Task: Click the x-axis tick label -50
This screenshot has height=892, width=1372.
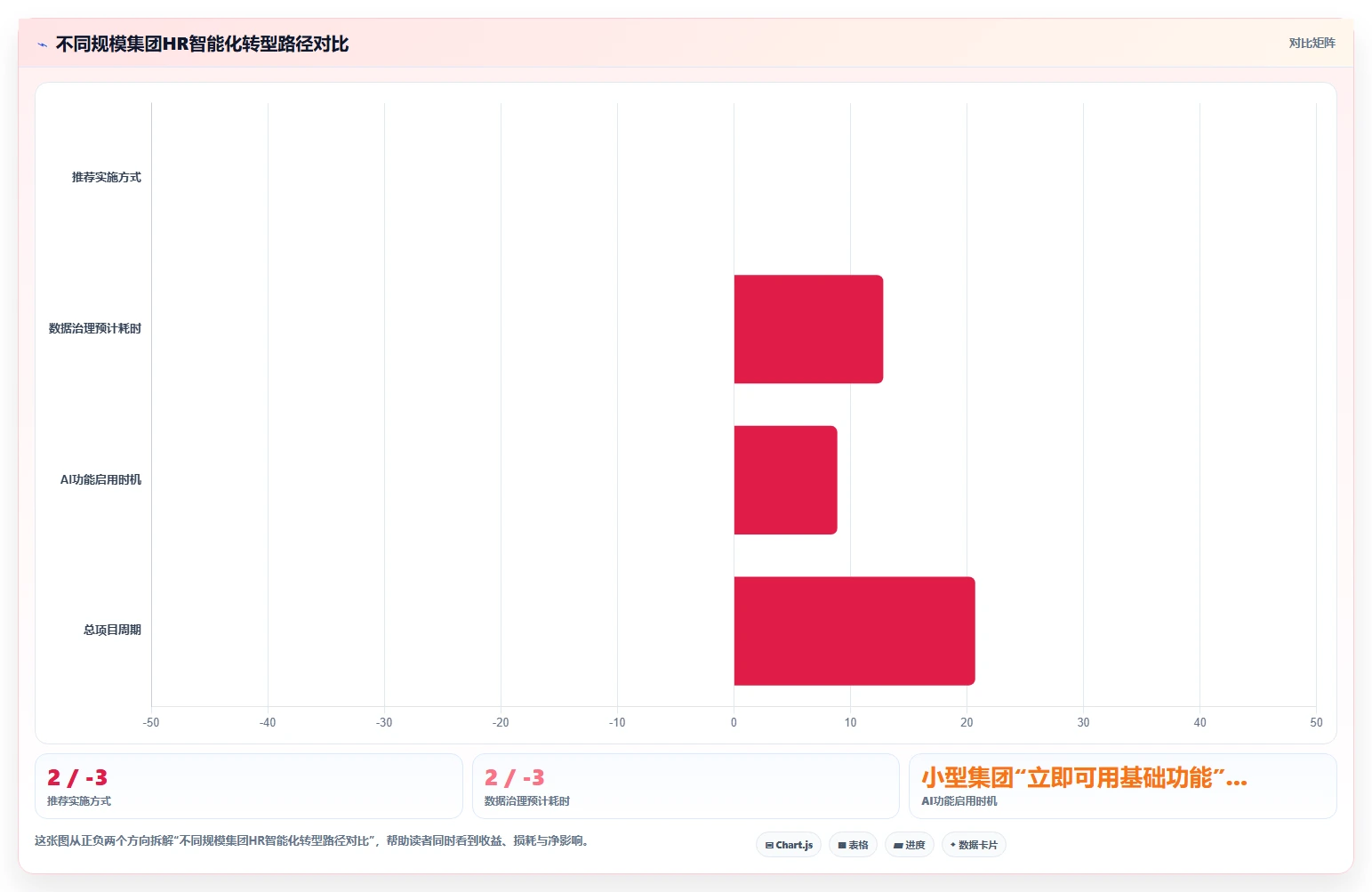Action: click(151, 723)
